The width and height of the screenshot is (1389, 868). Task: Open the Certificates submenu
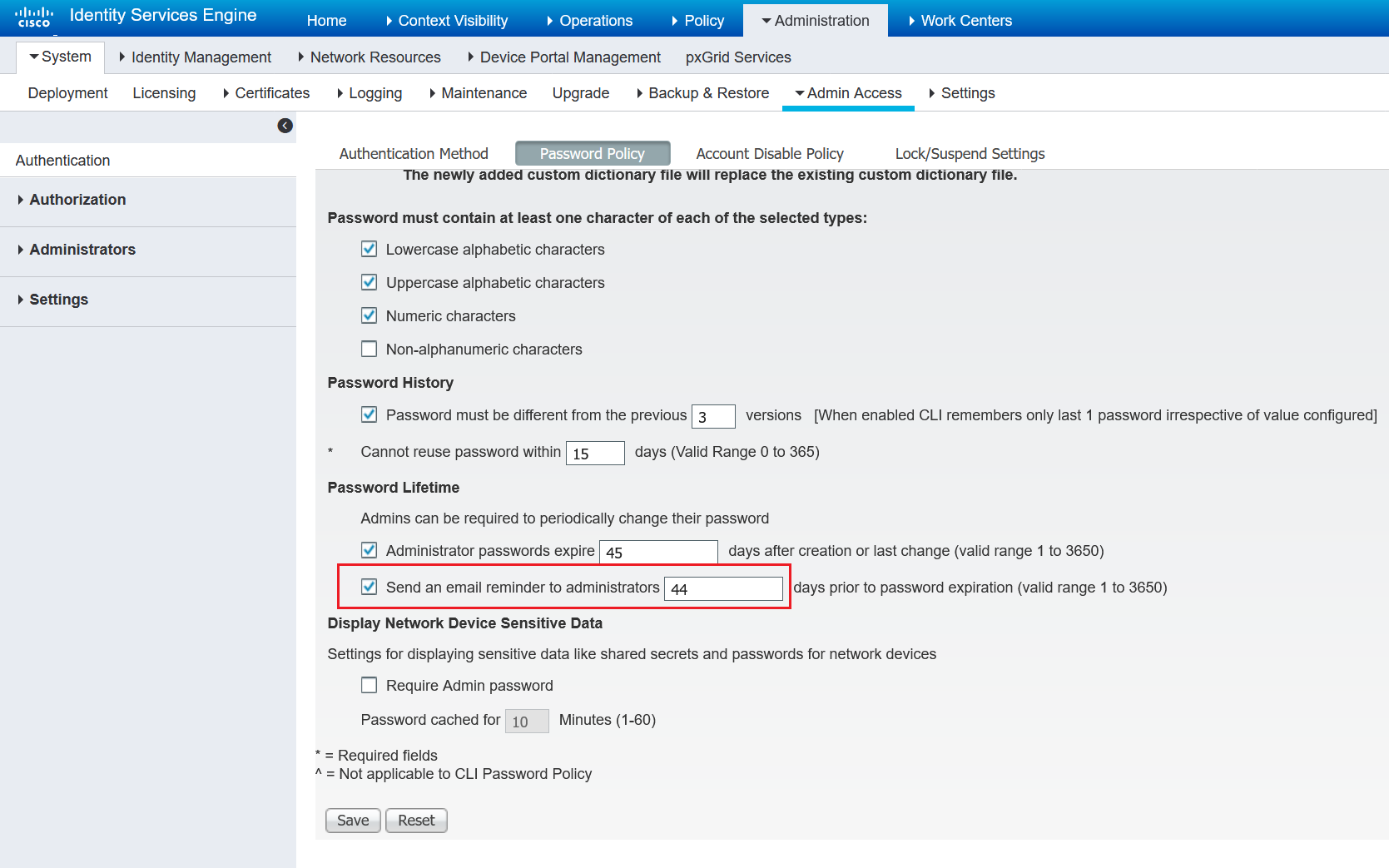pos(271,92)
